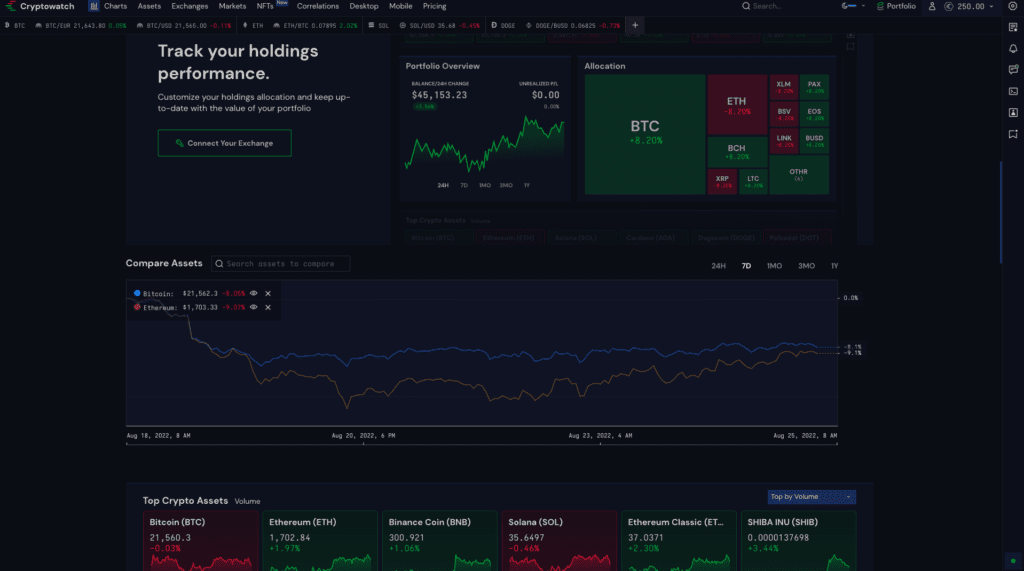Screen dimensions: 1024x571
Task: Open the Solana (SOL) asset card
Action: (559, 541)
